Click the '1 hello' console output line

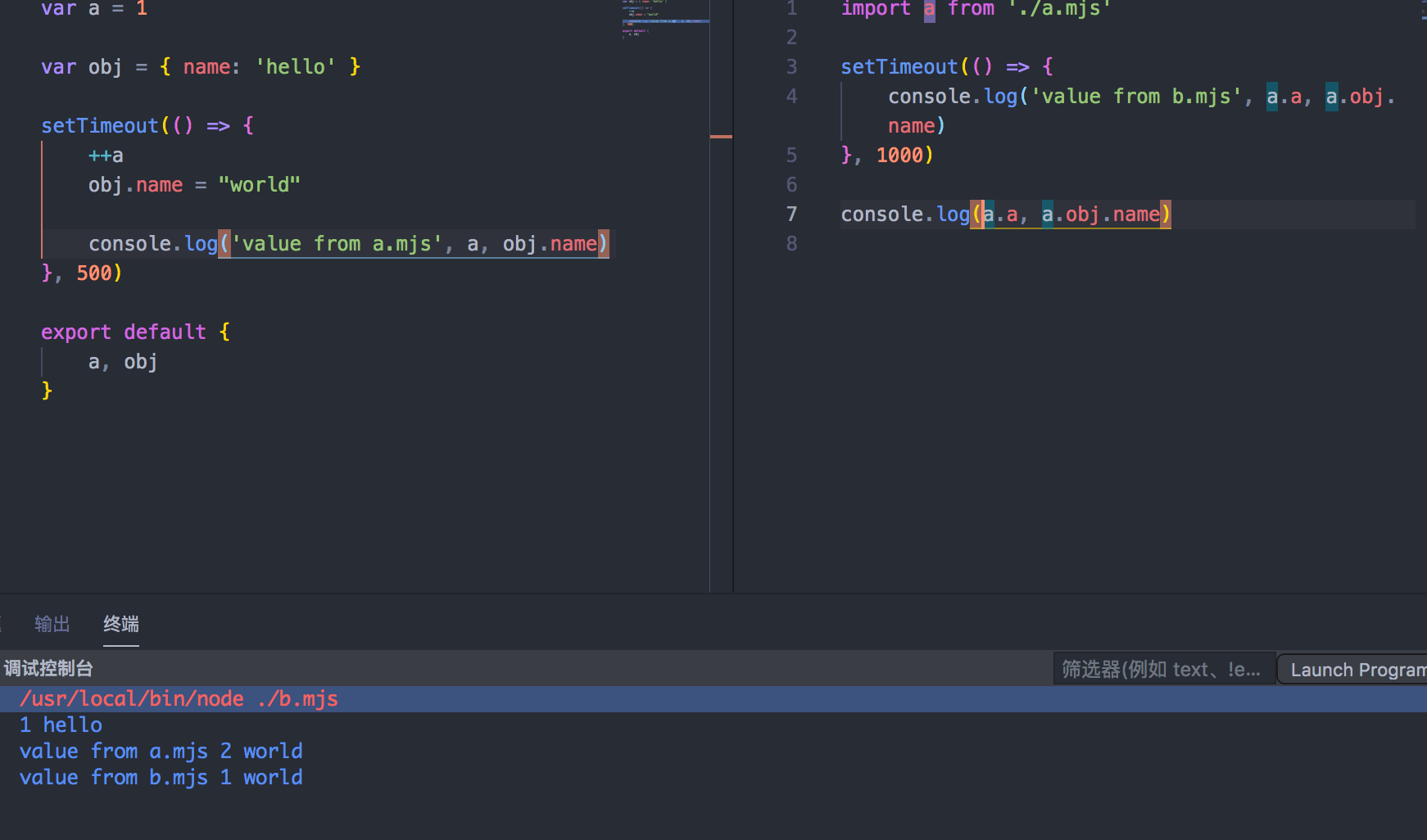(x=61, y=725)
